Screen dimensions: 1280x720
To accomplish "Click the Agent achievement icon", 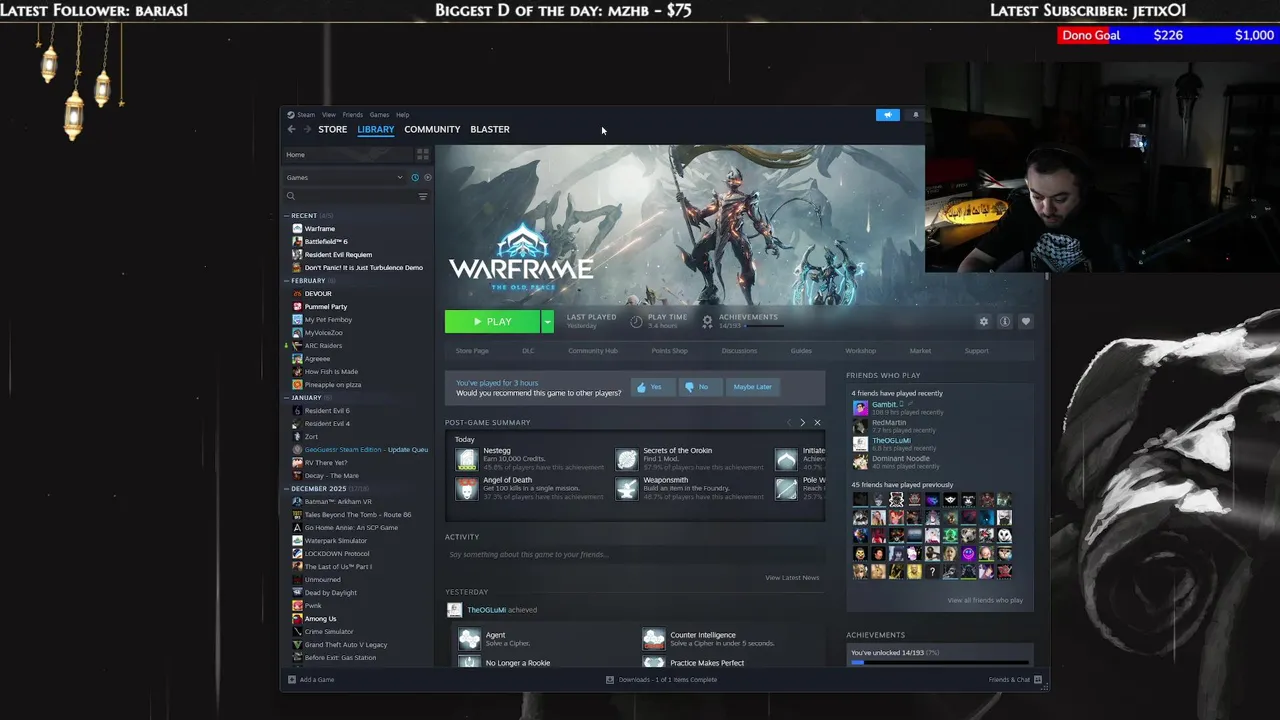I will click(x=469, y=638).
